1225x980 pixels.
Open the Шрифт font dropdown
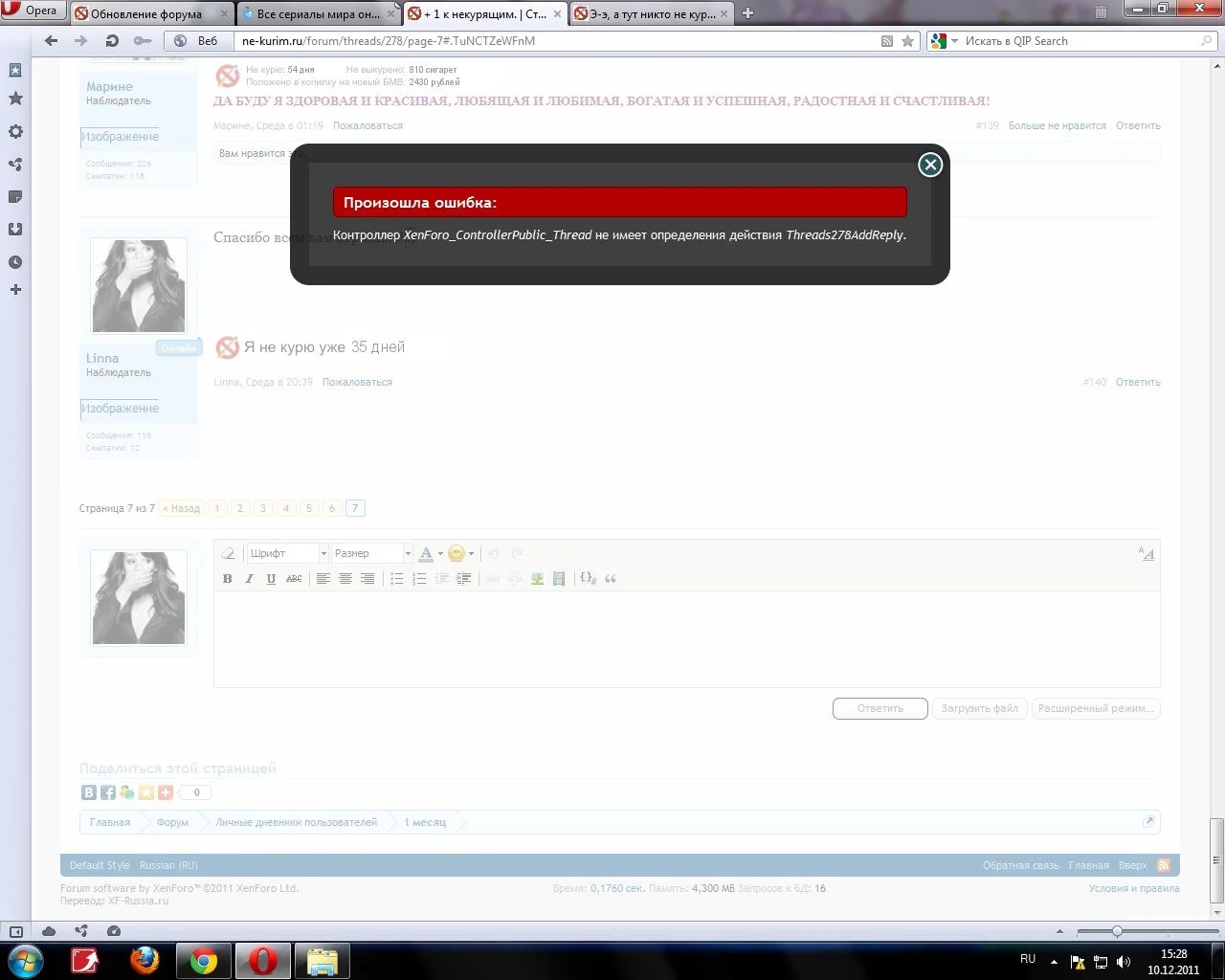(x=287, y=553)
